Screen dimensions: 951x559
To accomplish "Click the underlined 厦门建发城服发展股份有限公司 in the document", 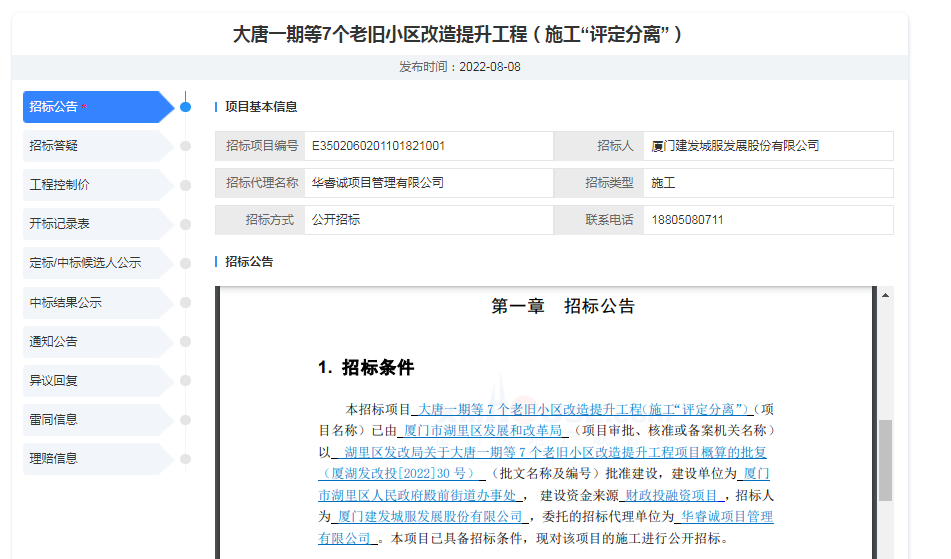I will pos(430,517).
